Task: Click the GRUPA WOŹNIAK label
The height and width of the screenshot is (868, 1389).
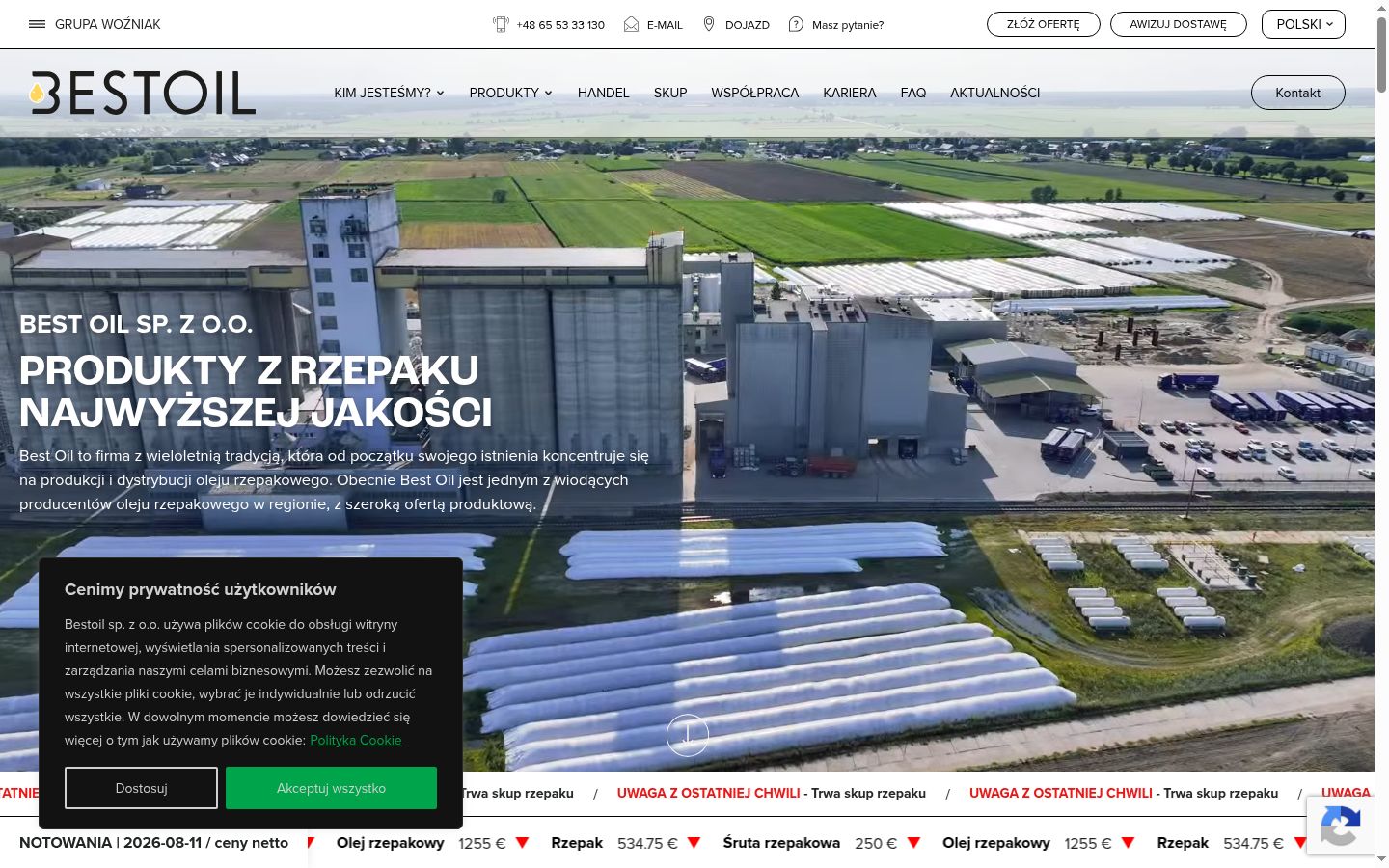Action: coord(108,24)
